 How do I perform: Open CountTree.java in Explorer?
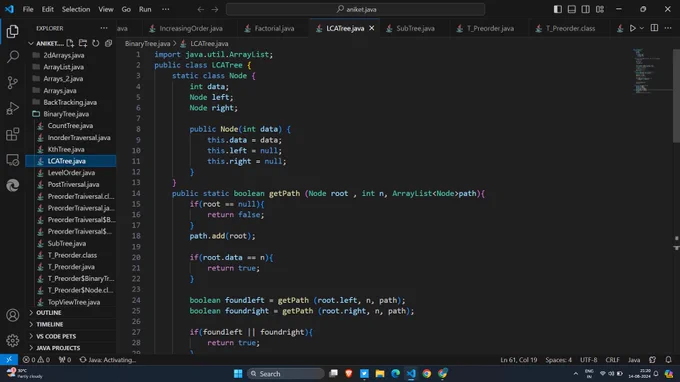(x=71, y=126)
